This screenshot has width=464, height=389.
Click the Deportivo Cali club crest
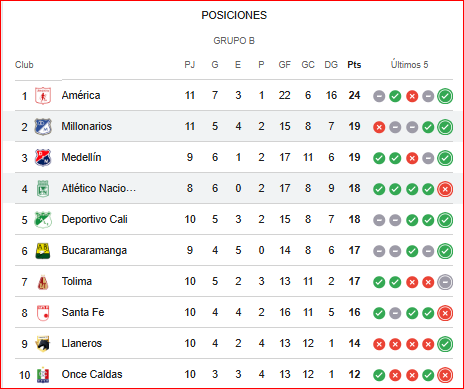43,220
